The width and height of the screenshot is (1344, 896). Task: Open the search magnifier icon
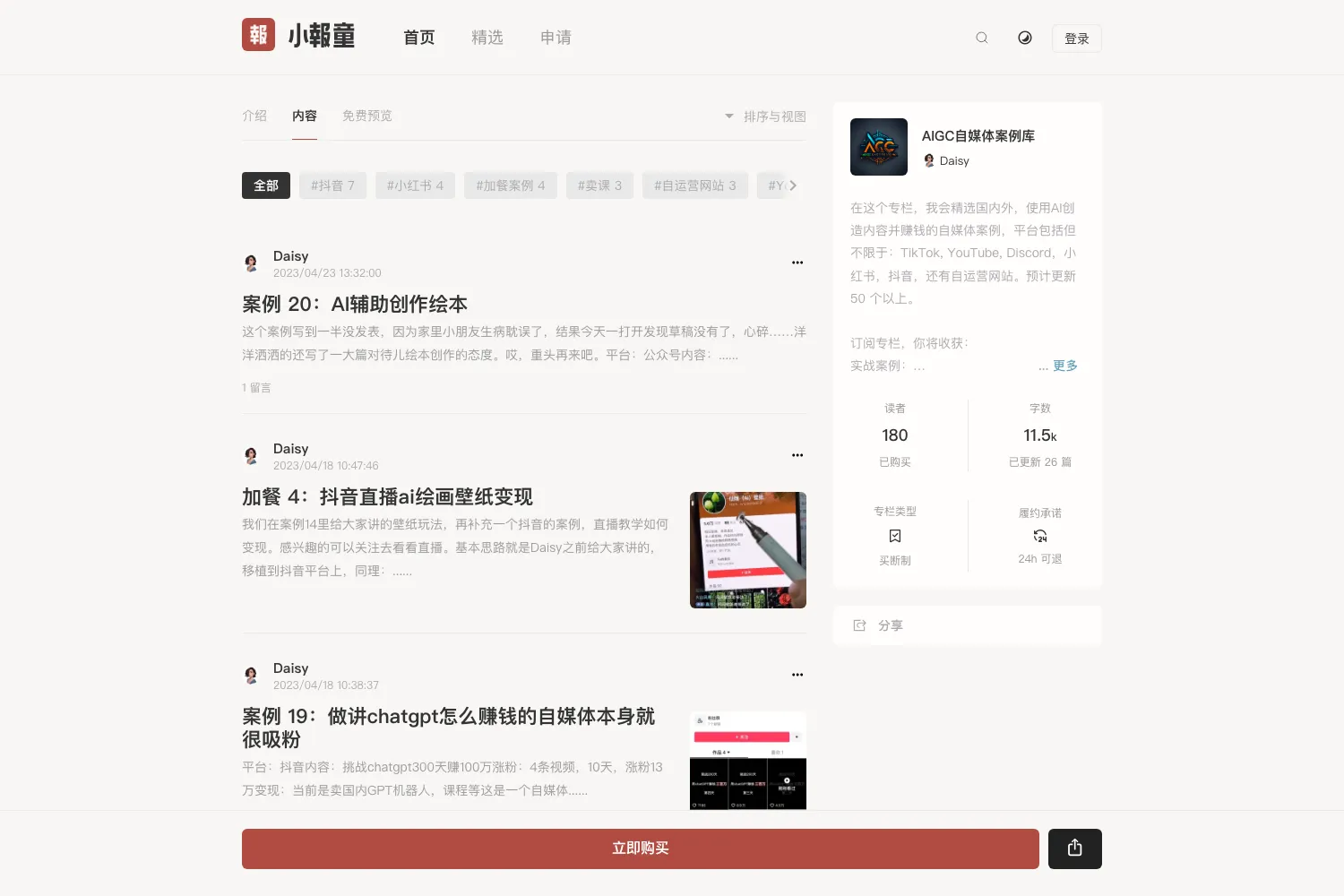coord(982,38)
